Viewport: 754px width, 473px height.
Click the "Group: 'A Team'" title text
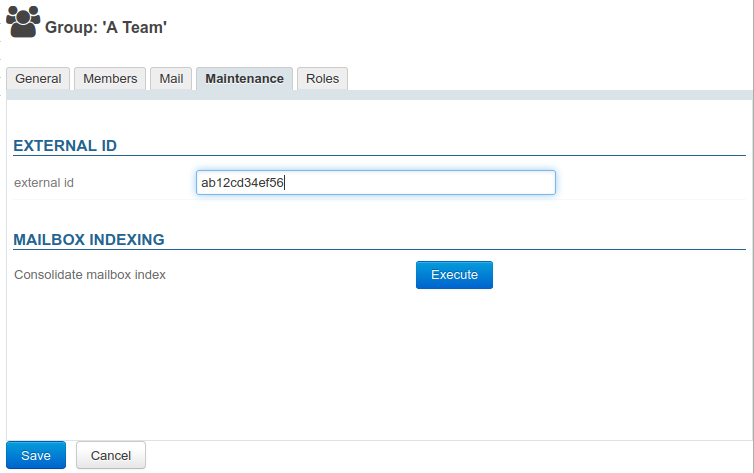[x=106, y=28]
